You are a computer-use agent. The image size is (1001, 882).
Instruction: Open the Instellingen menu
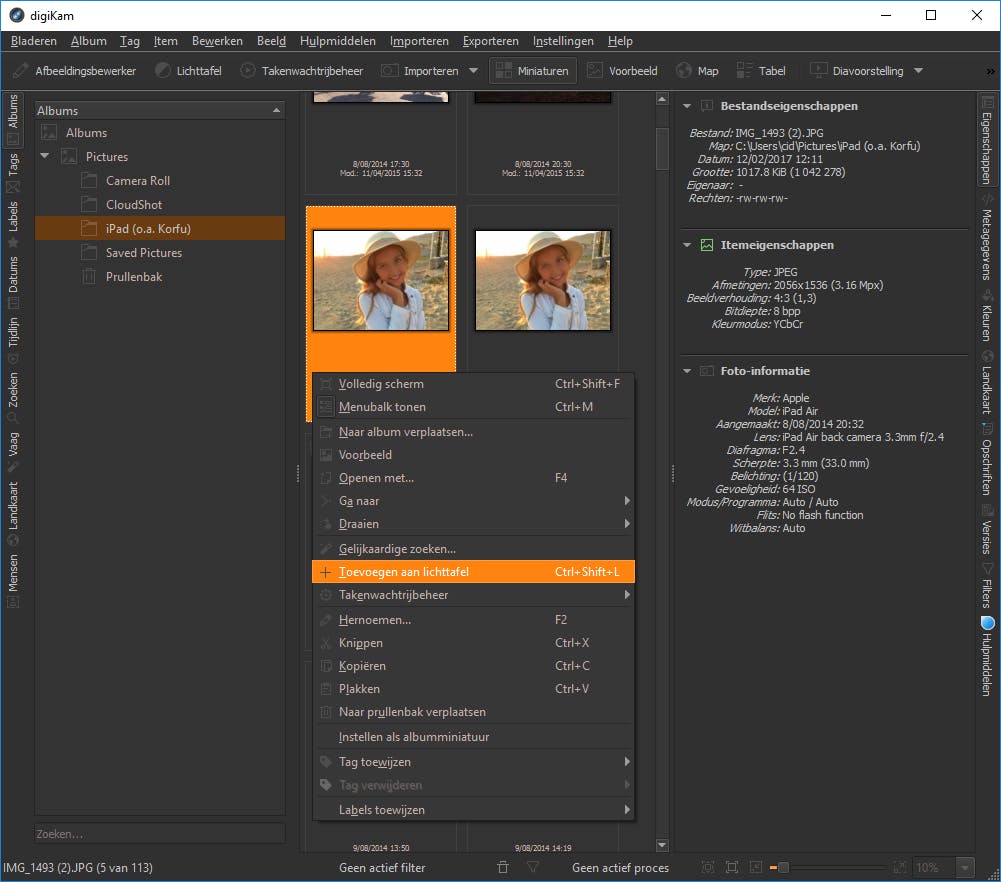[x=563, y=41]
